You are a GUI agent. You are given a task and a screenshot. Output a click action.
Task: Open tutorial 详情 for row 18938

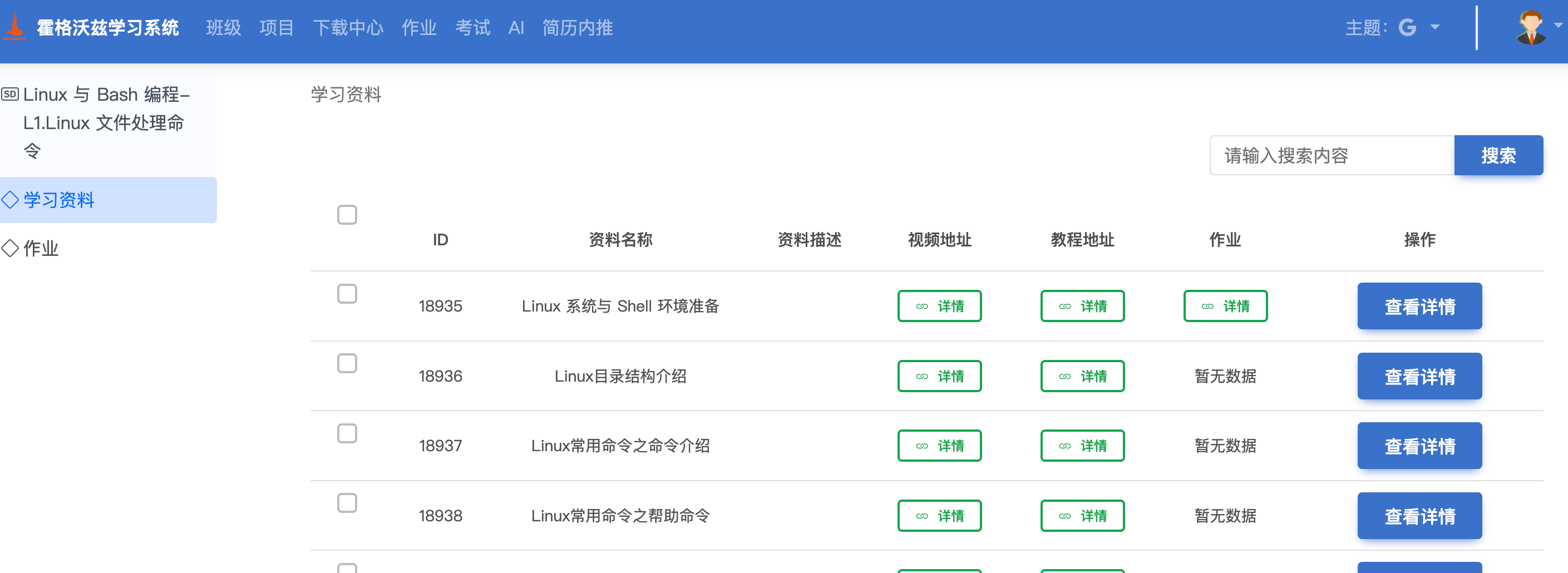[x=1082, y=515]
